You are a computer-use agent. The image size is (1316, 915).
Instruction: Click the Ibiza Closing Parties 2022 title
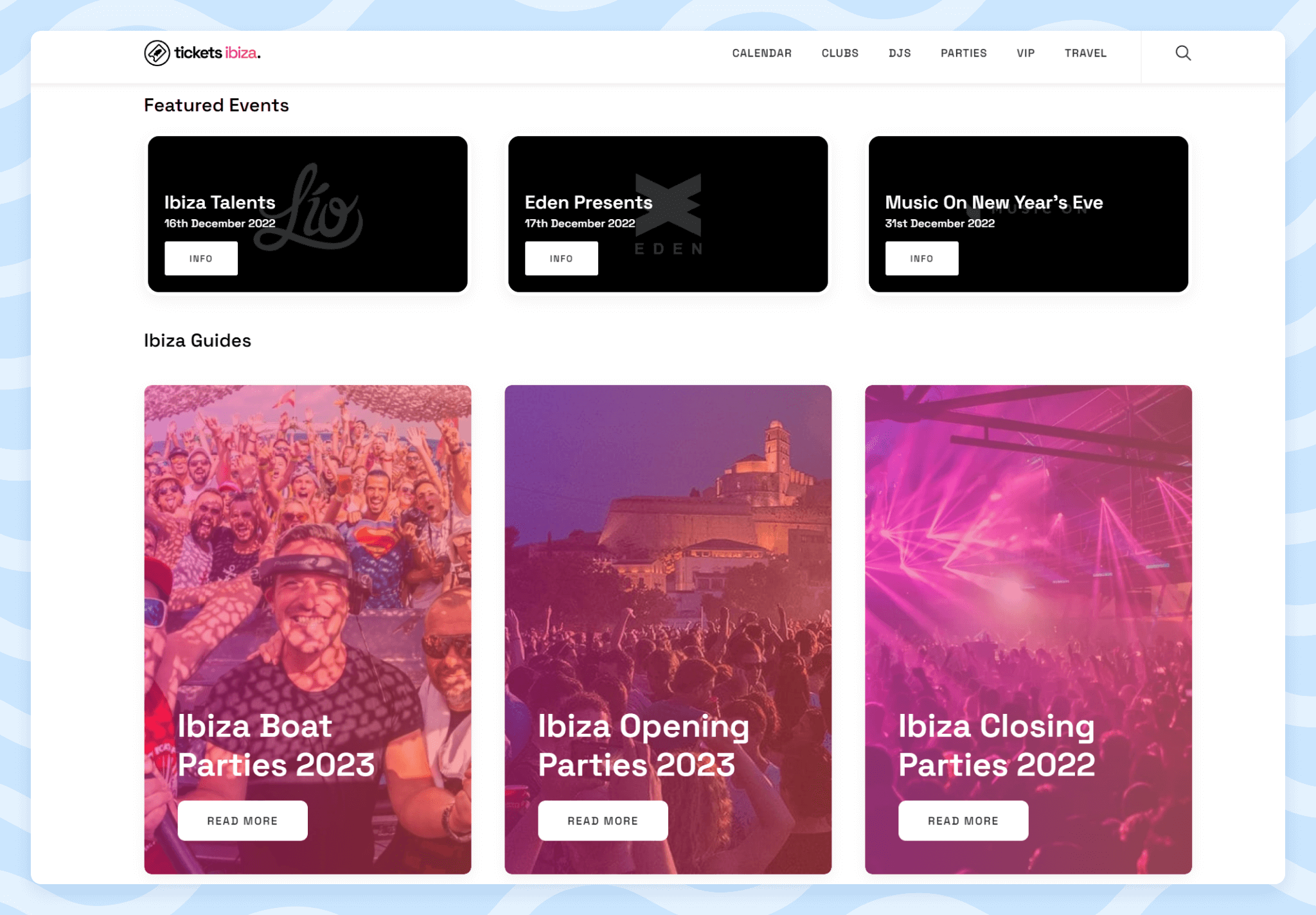coord(997,745)
